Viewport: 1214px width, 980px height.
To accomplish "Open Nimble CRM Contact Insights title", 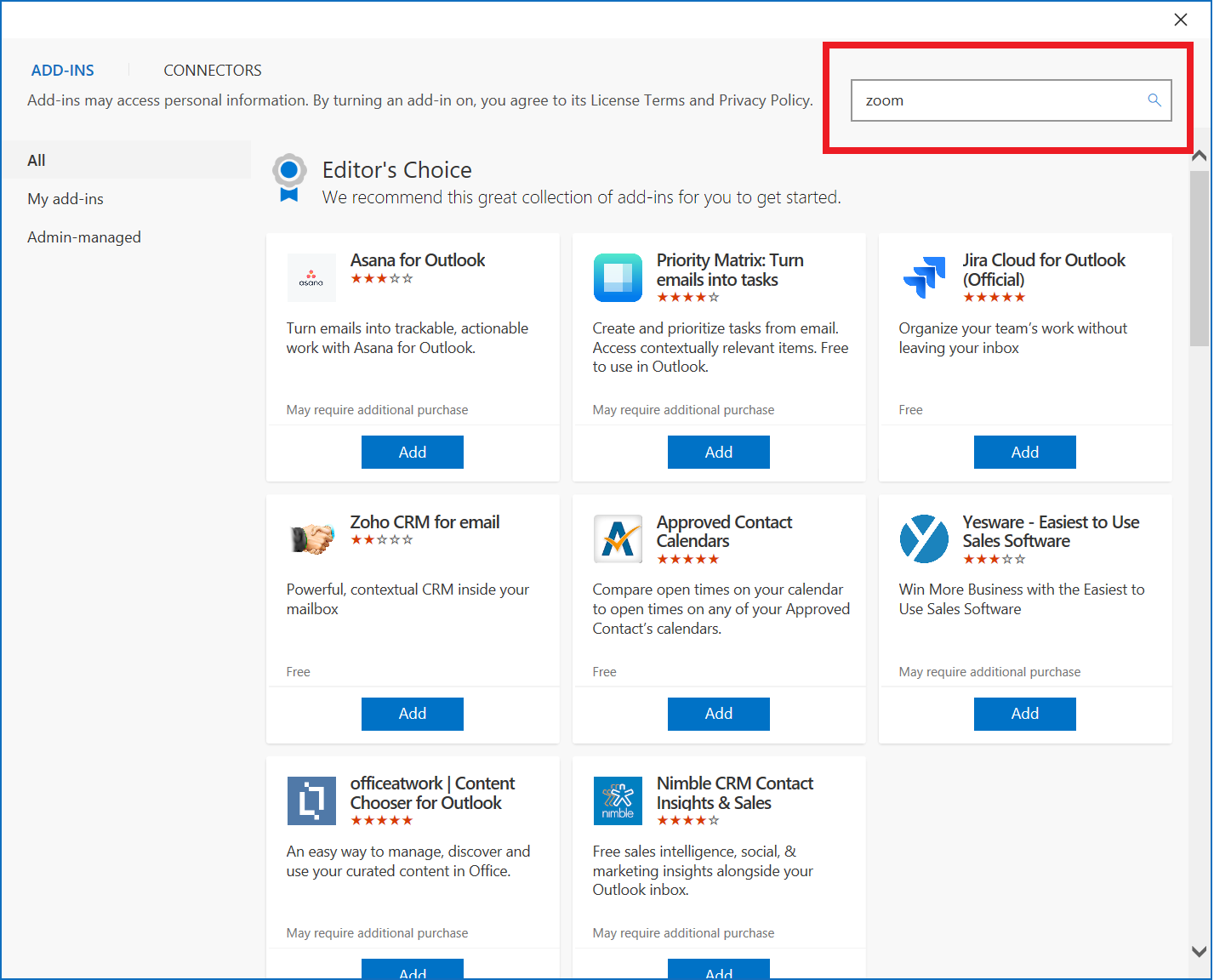I will [735, 793].
